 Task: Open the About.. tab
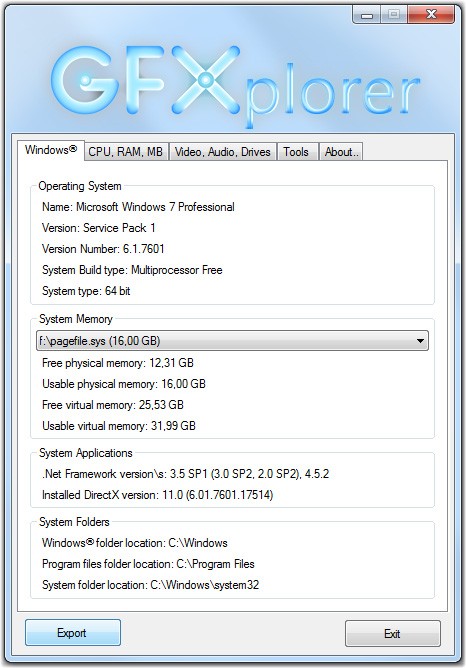[x=341, y=152]
